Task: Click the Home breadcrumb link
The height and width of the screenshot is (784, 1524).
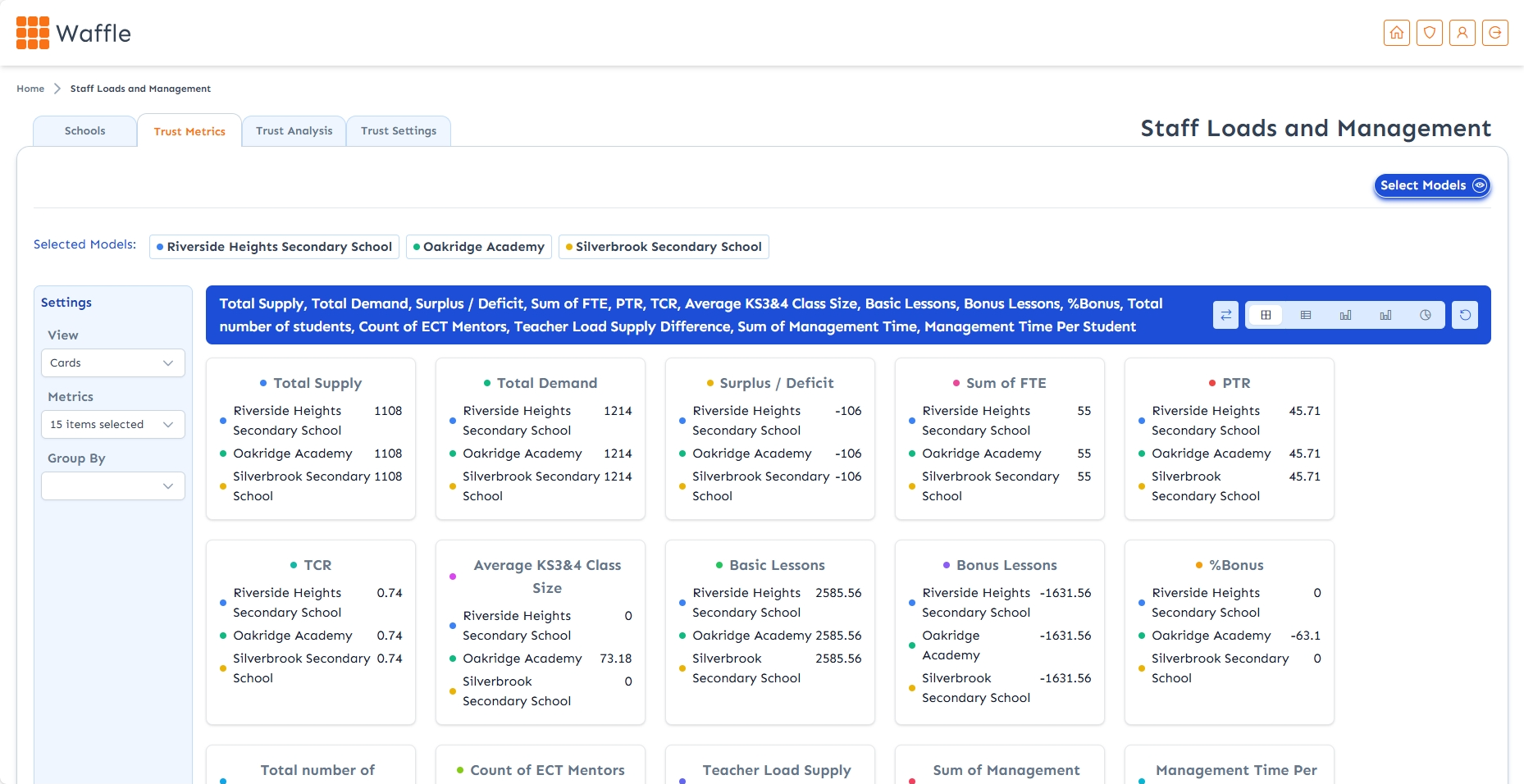Action: point(30,89)
